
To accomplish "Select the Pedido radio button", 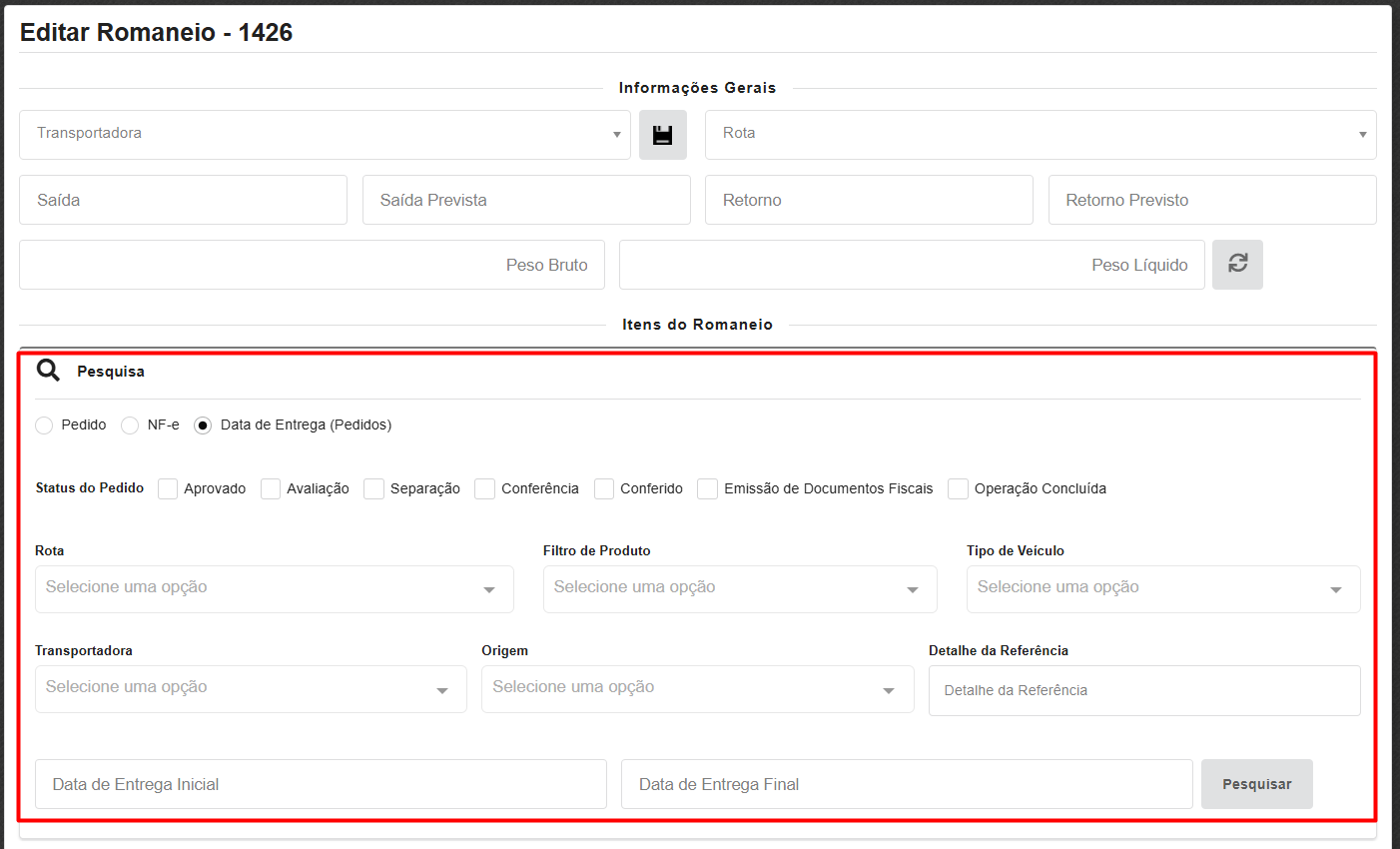I will click(x=44, y=425).
